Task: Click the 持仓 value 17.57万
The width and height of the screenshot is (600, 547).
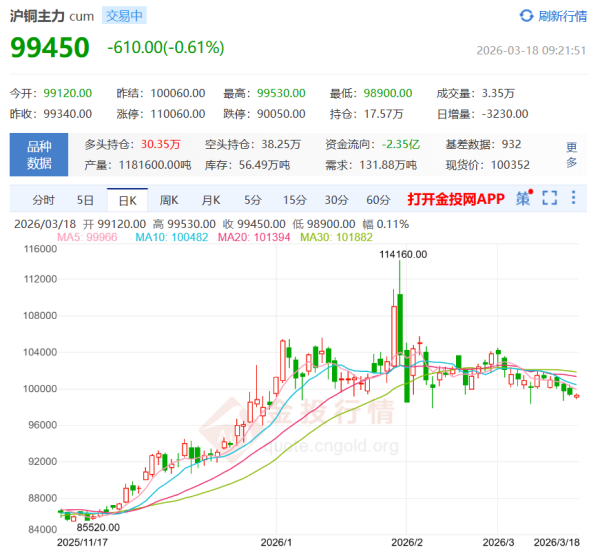Action: pos(384,114)
